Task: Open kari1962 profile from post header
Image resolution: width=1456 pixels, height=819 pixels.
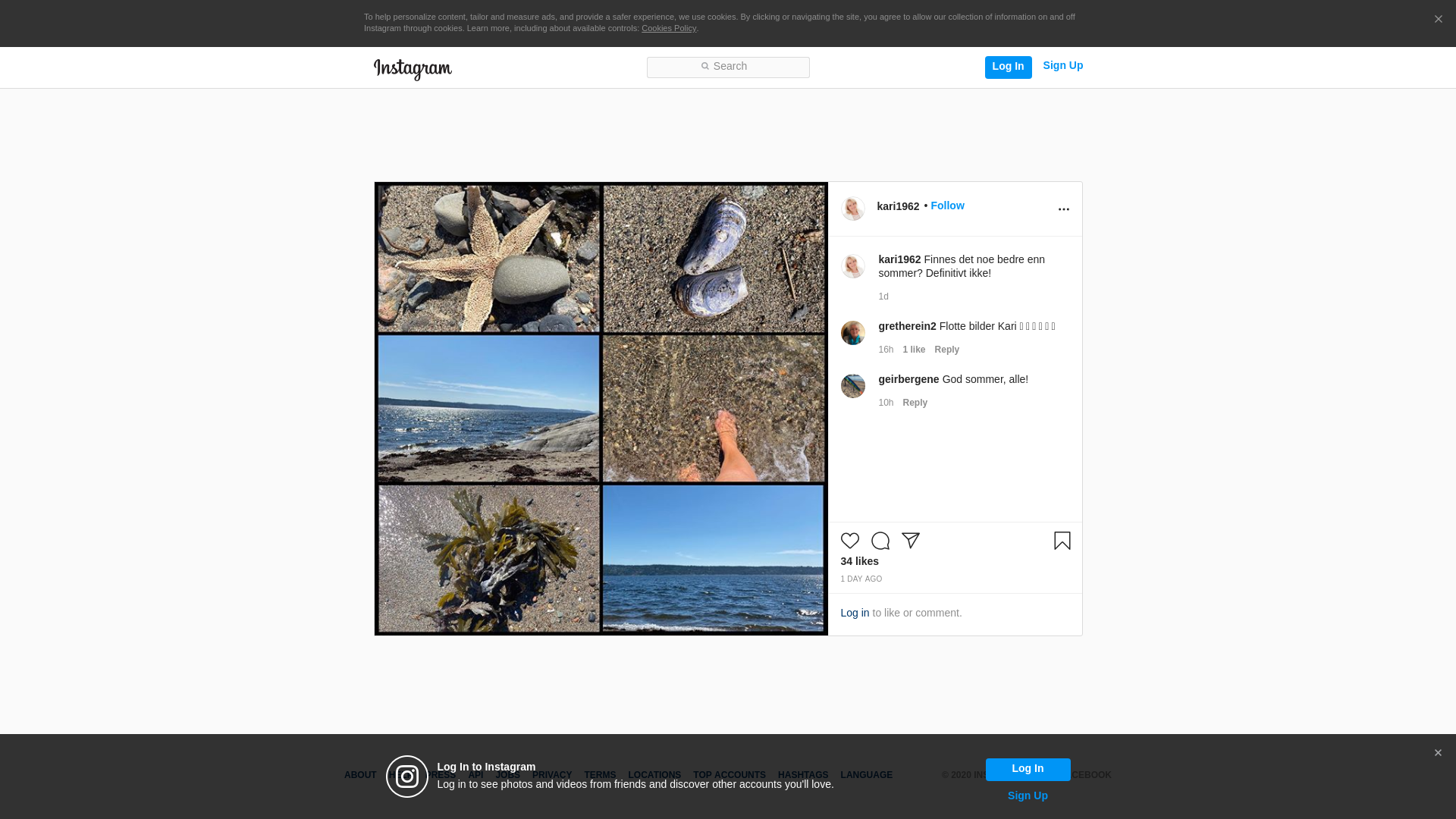Action: pyautogui.click(x=898, y=206)
